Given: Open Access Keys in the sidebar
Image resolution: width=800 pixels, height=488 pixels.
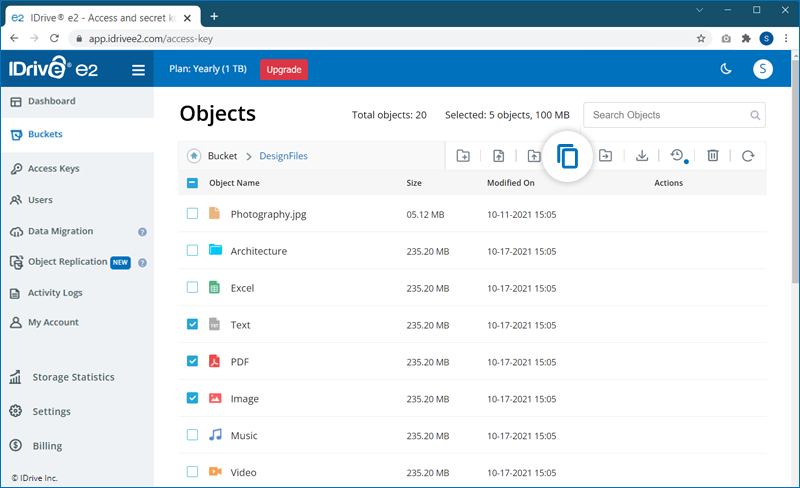Looking at the screenshot, I should tap(54, 169).
